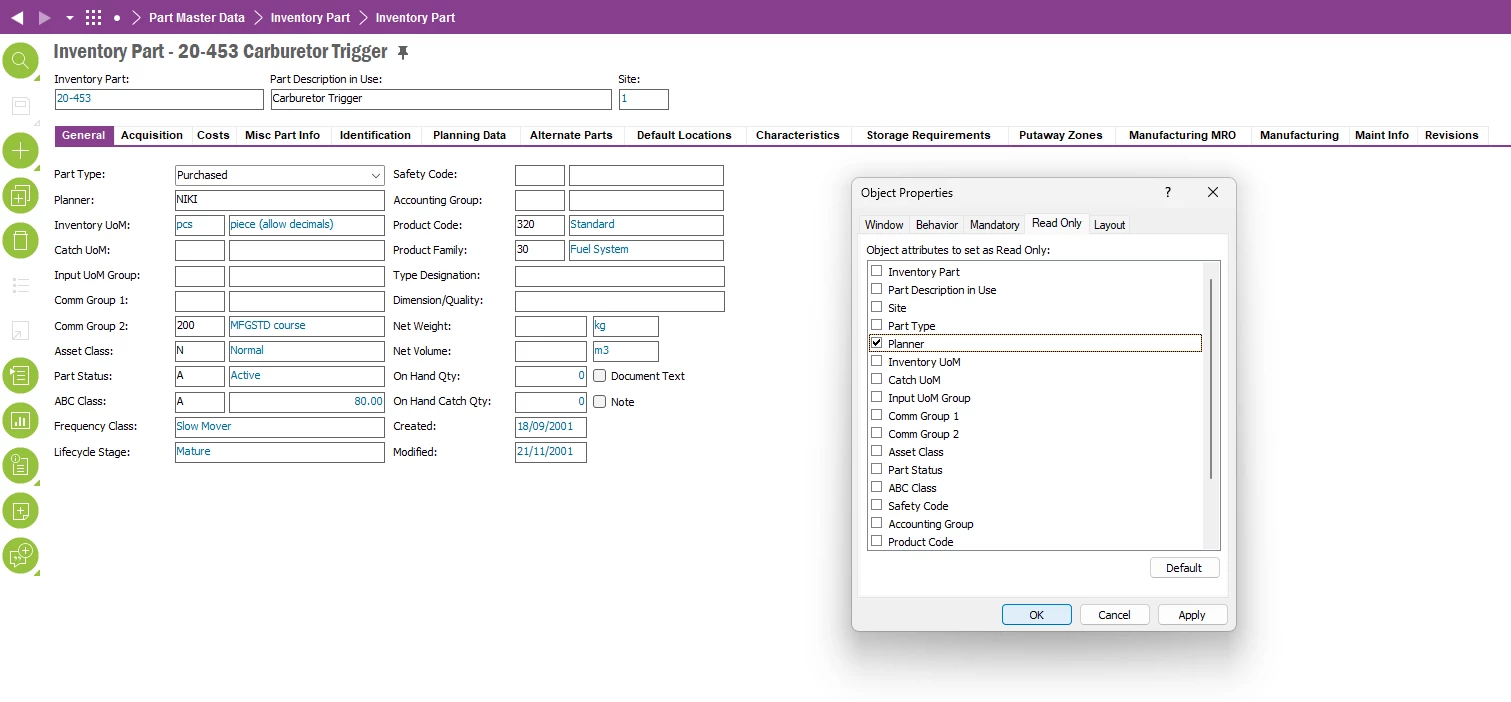Click the back arrow in top bar
Screen dimensions: 1511x702
coord(17,18)
